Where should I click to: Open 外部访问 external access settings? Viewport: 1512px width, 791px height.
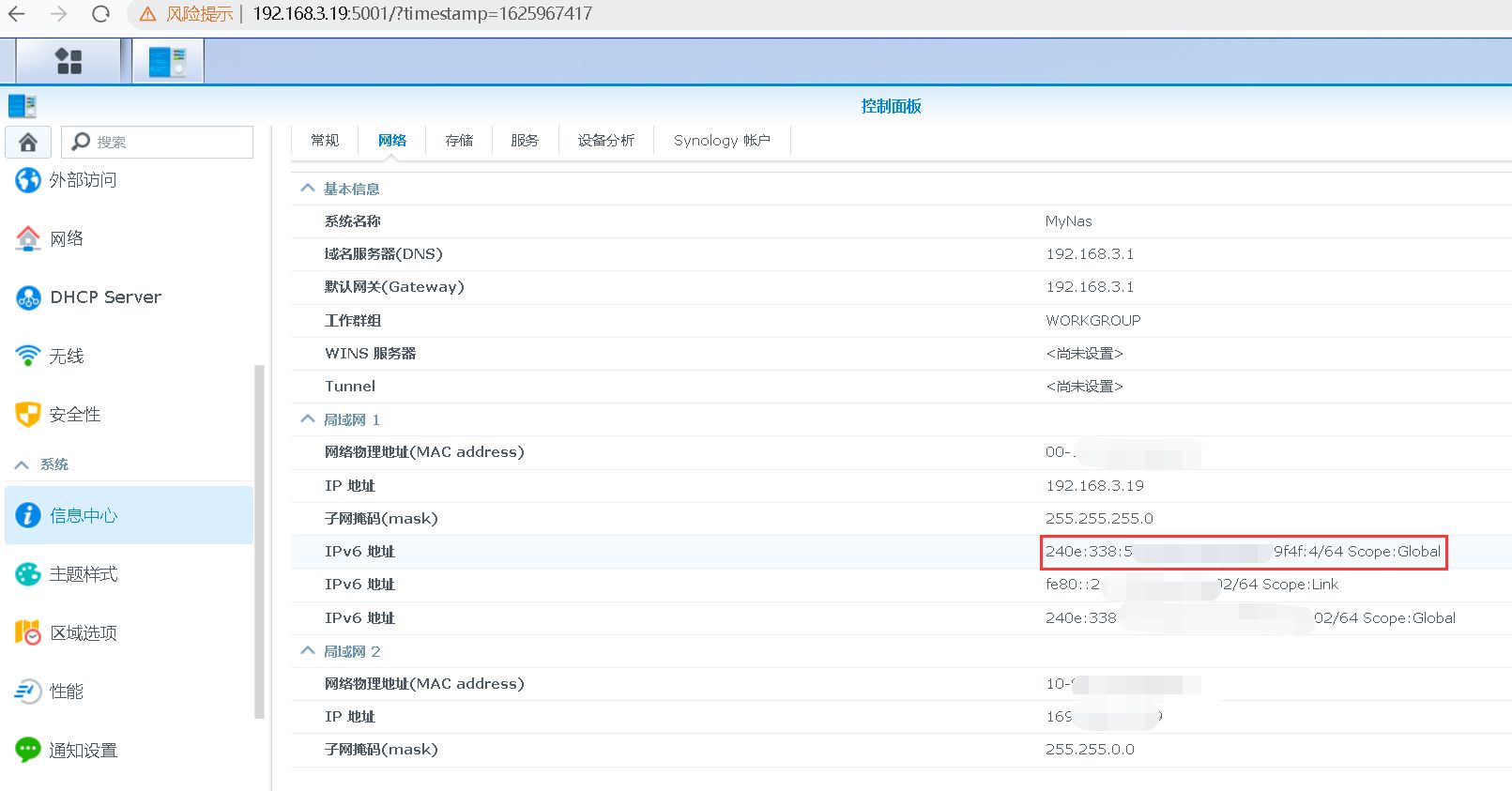click(x=83, y=180)
